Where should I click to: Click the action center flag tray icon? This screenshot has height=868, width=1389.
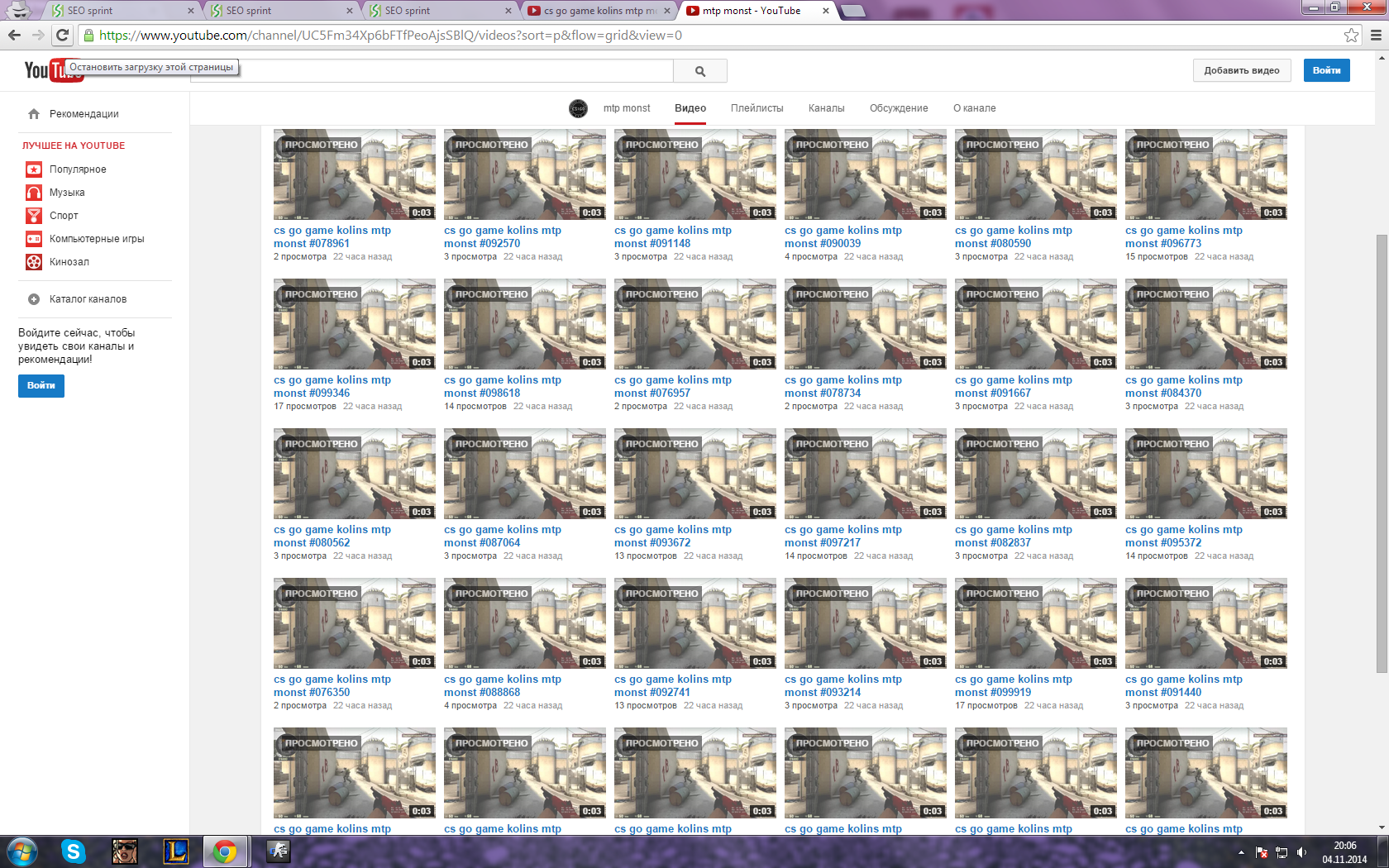(1262, 852)
